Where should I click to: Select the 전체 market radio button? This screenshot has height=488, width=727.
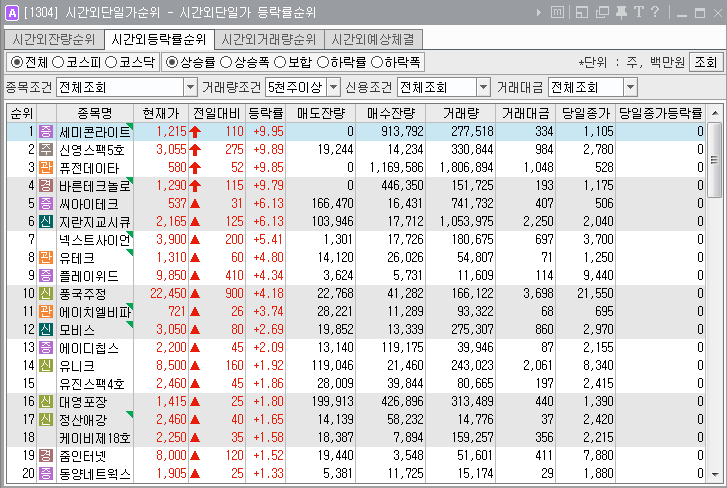[17, 62]
